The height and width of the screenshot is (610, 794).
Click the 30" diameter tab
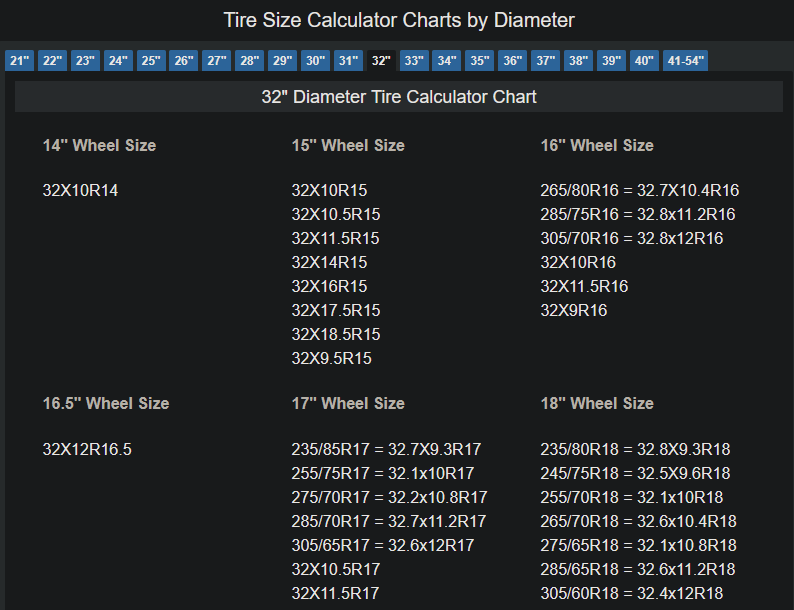315,61
